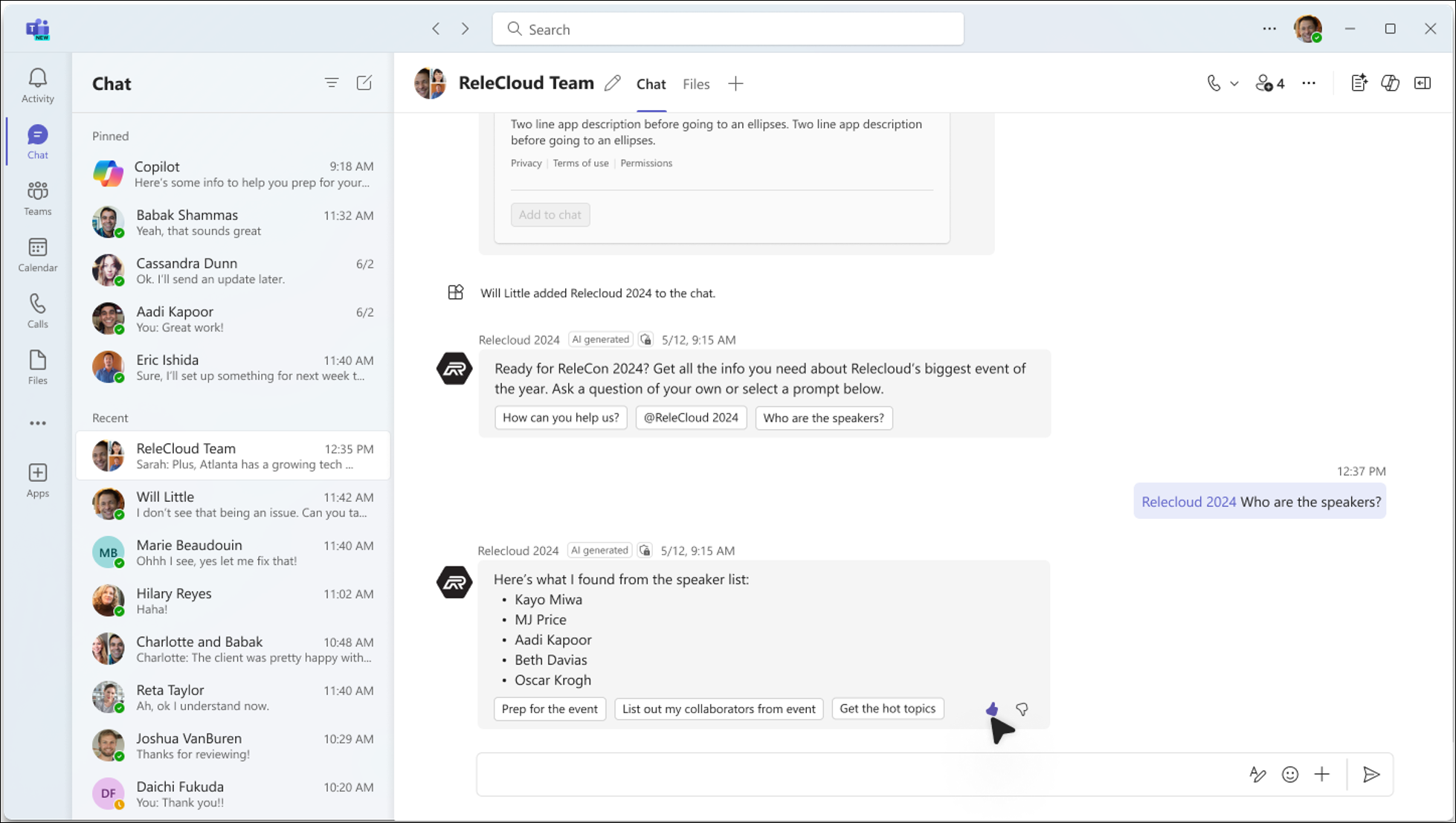1456x823 pixels.
Task: Click the Teams sidebar icon
Action: (x=38, y=197)
